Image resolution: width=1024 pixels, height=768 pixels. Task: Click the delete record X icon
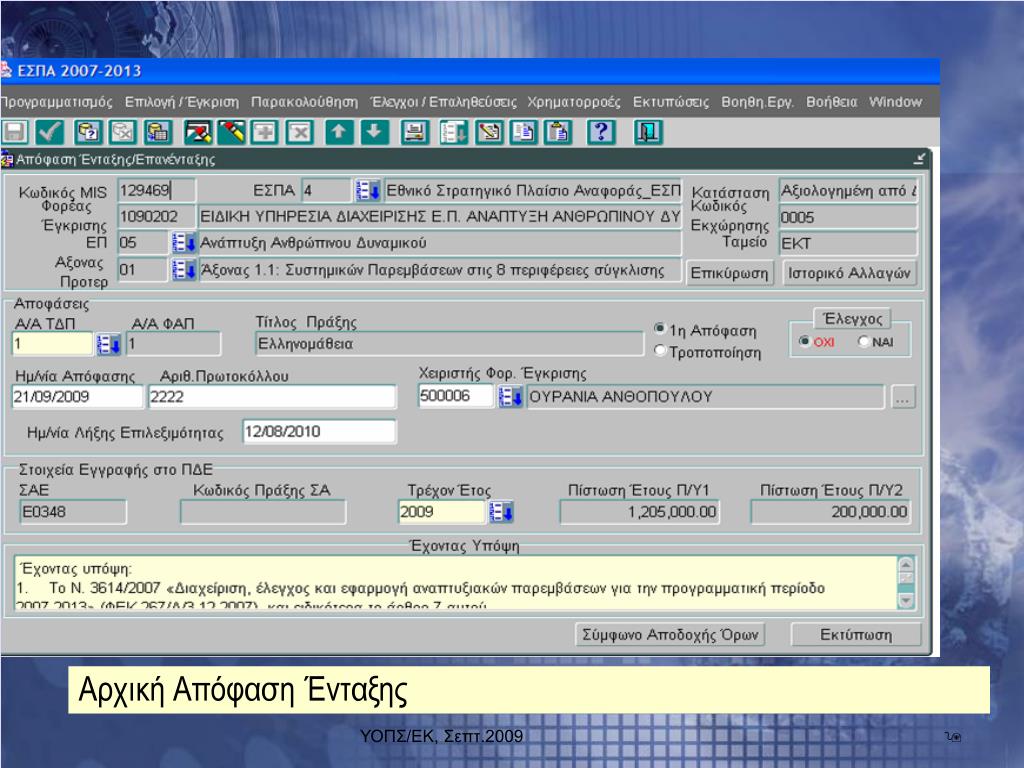pyautogui.click(x=300, y=133)
